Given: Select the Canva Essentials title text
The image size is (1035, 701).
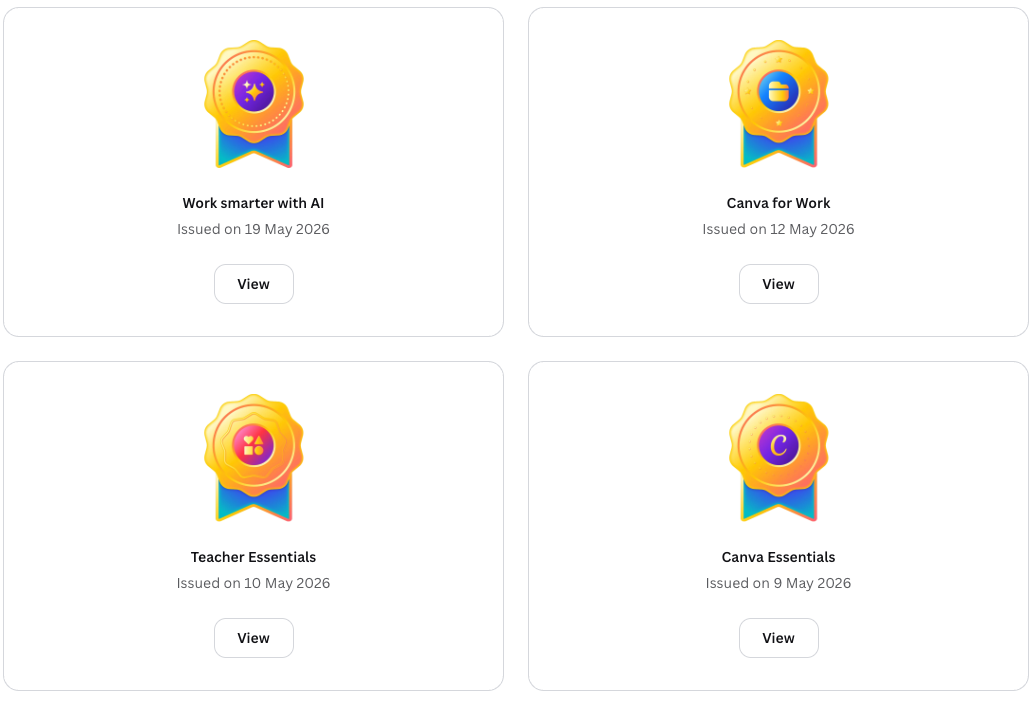Looking at the screenshot, I should click(778, 557).
